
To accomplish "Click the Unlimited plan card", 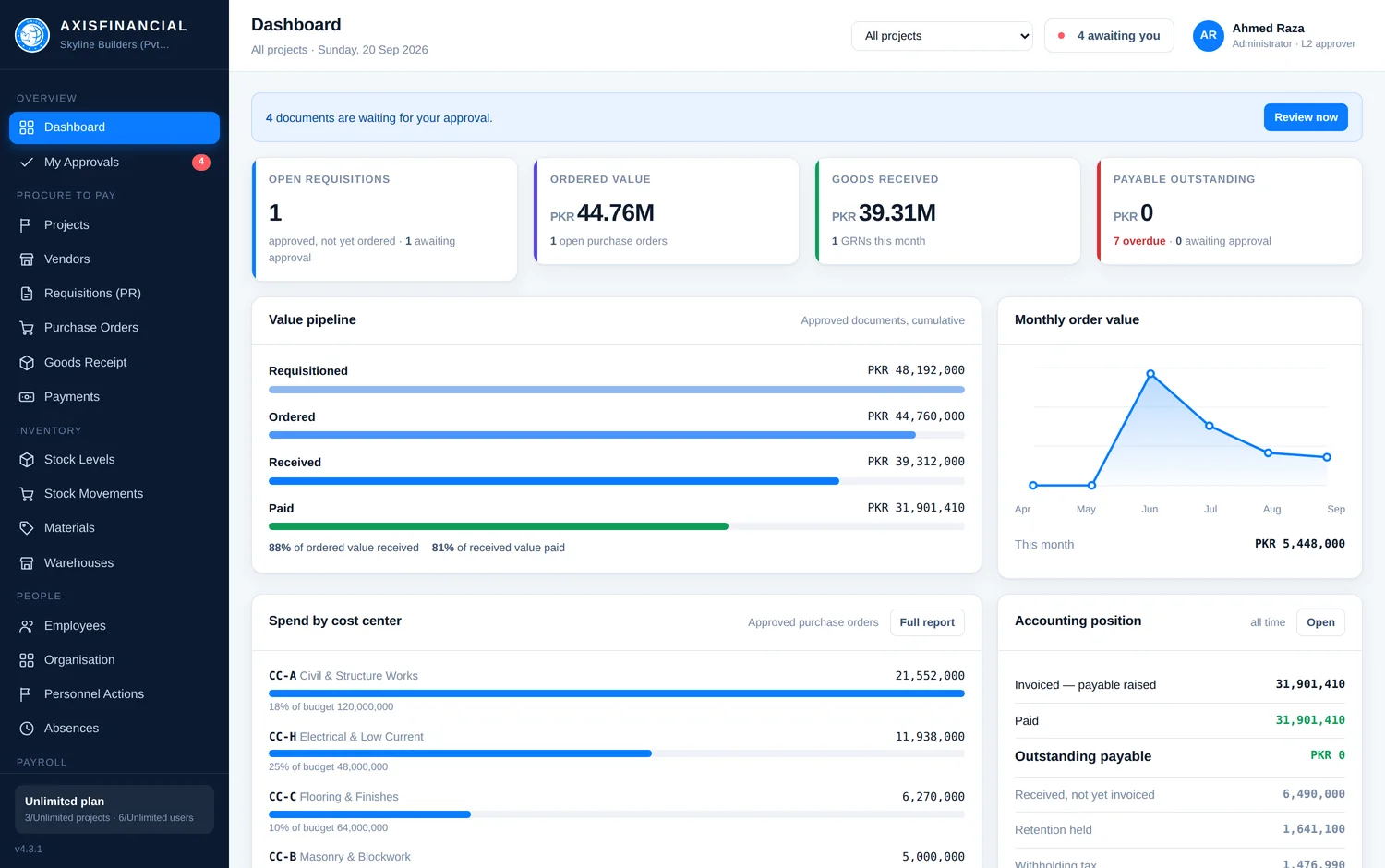I will [114, 809].
